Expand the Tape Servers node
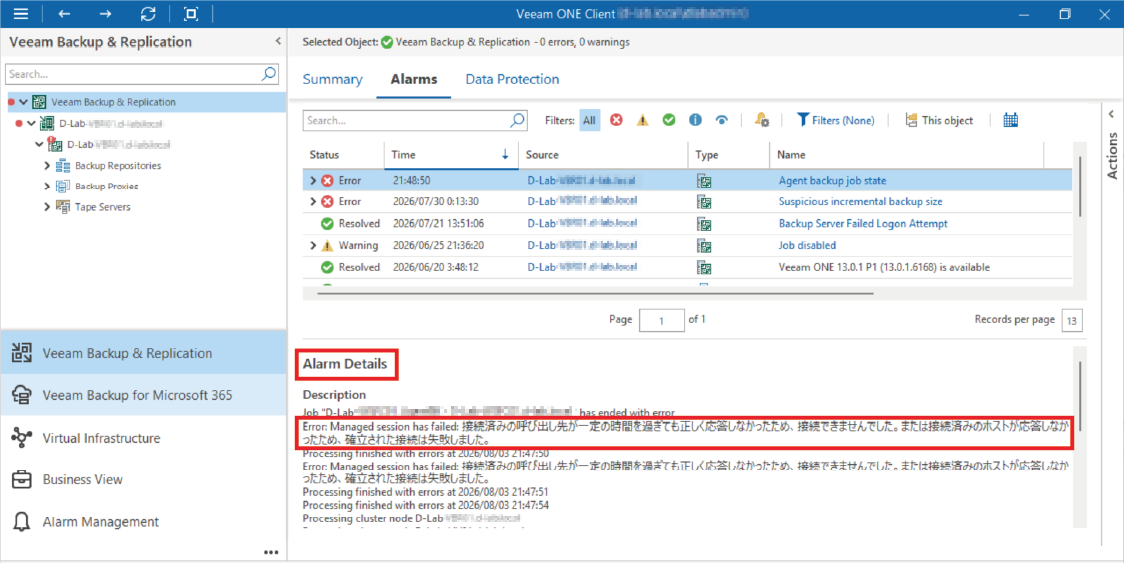 (47, 207)
